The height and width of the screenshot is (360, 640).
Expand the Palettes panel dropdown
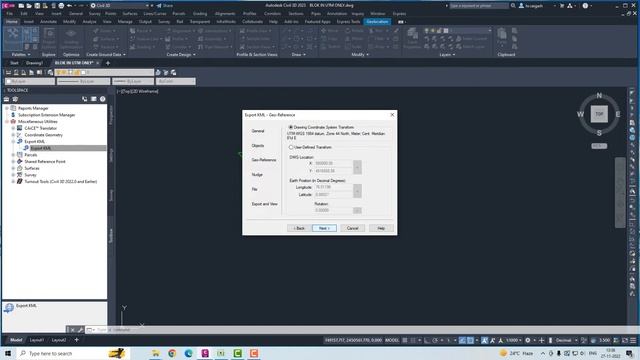pos(20,54)
